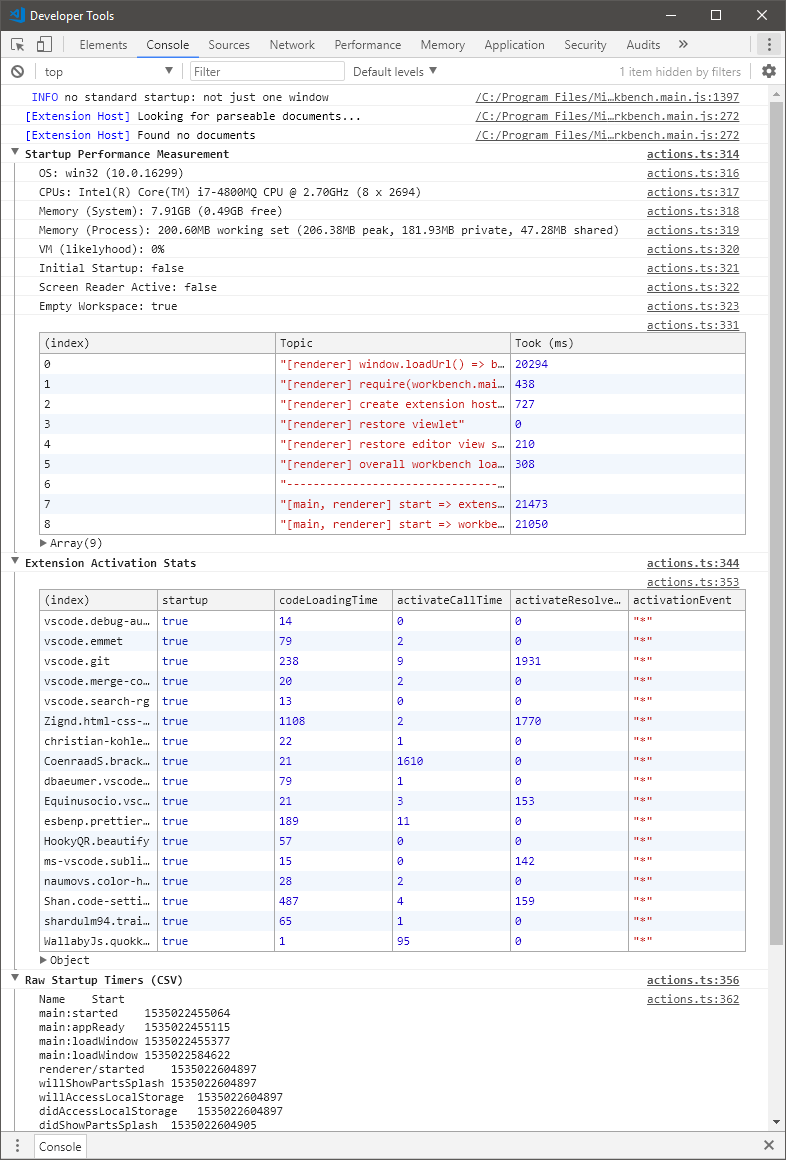Open source link actions.ts:344
Image resolution: width=786 pixels, height=1160 pixels.
693,562
